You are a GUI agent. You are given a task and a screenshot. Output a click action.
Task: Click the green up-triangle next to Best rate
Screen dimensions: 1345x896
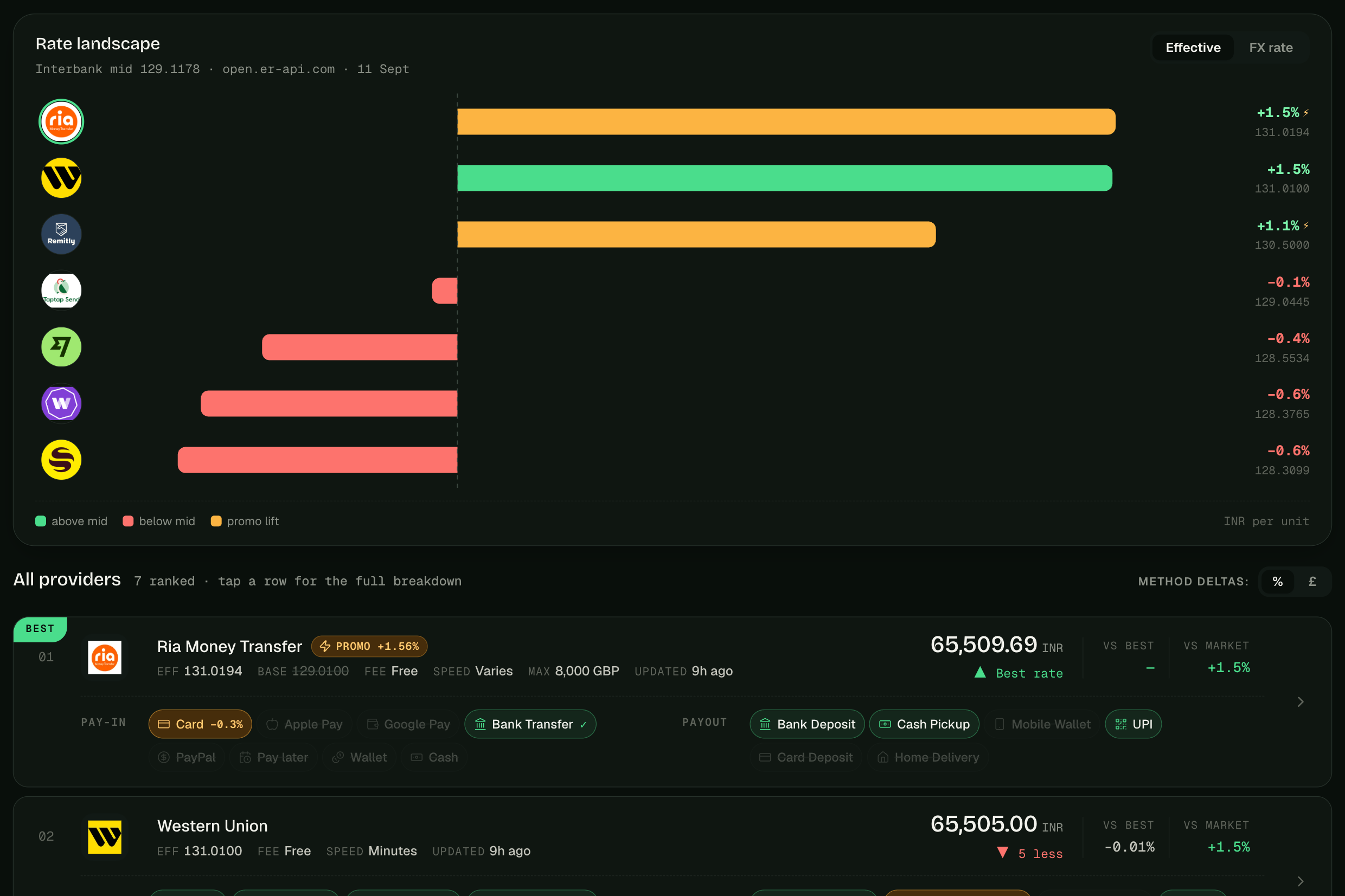point(980,672)
